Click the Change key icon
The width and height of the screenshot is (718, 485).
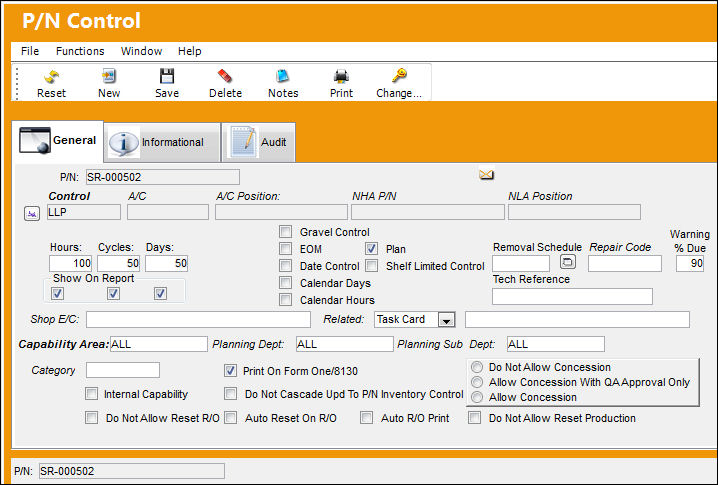pyautogui.click(x=399, y=75)
